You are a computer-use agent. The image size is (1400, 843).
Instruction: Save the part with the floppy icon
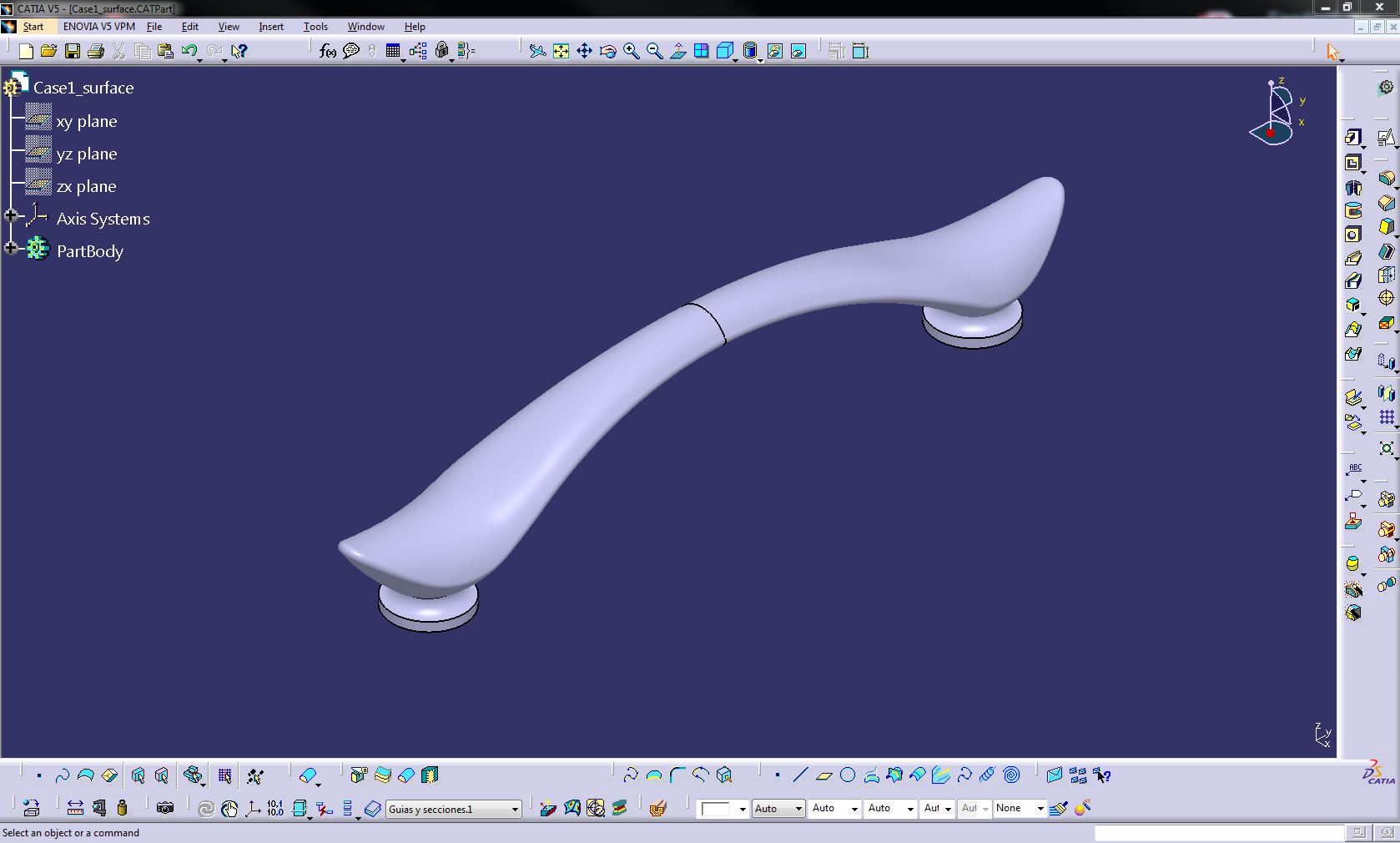point(73,52)
